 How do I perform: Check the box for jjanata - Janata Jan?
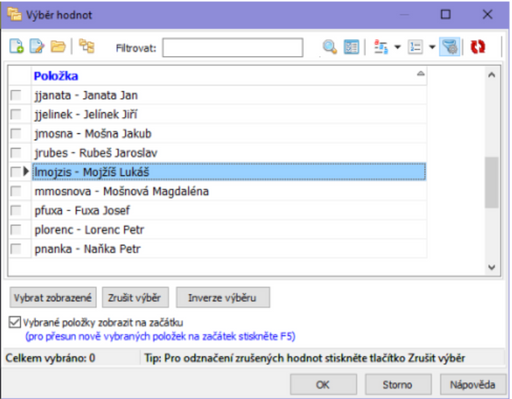point(16,95)
